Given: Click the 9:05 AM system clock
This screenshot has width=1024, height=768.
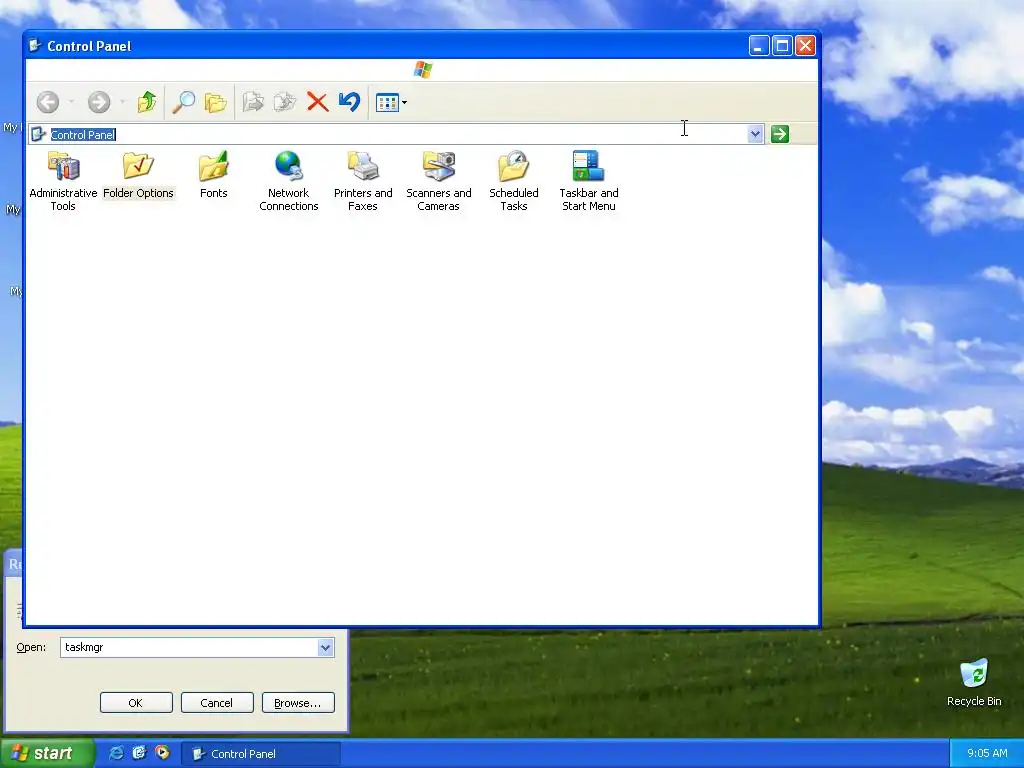Looking at the screenshot, I should pos(987,753).
